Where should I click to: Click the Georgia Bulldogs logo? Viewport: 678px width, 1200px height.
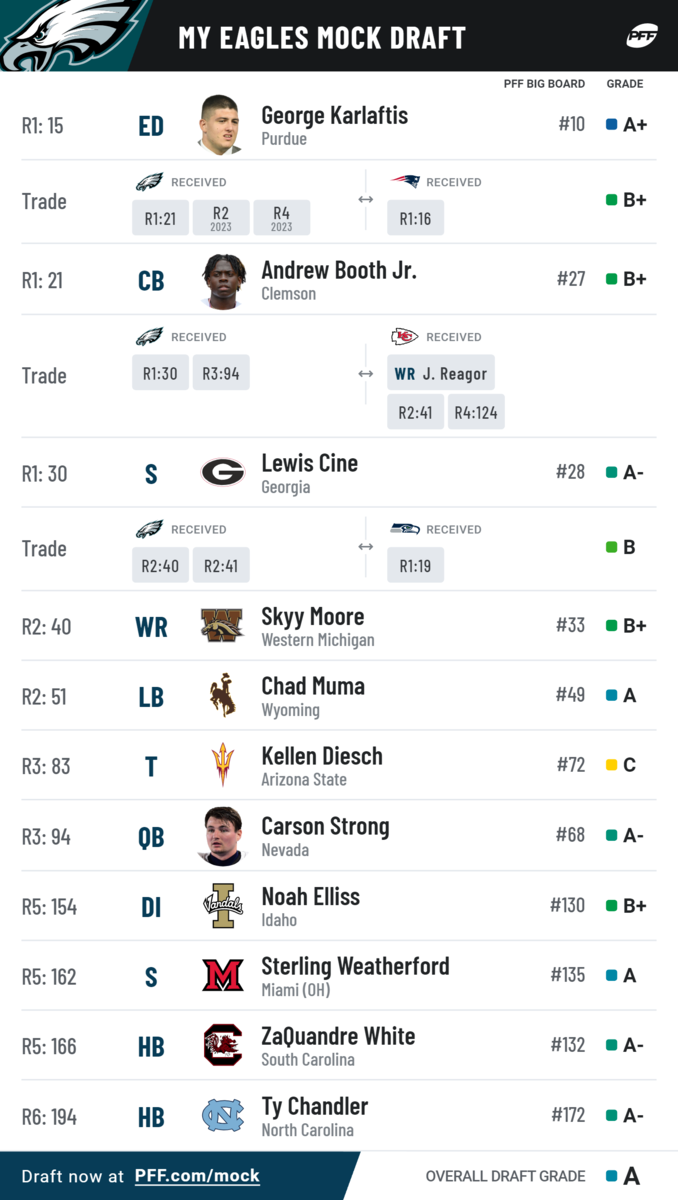tap(222, 472)
